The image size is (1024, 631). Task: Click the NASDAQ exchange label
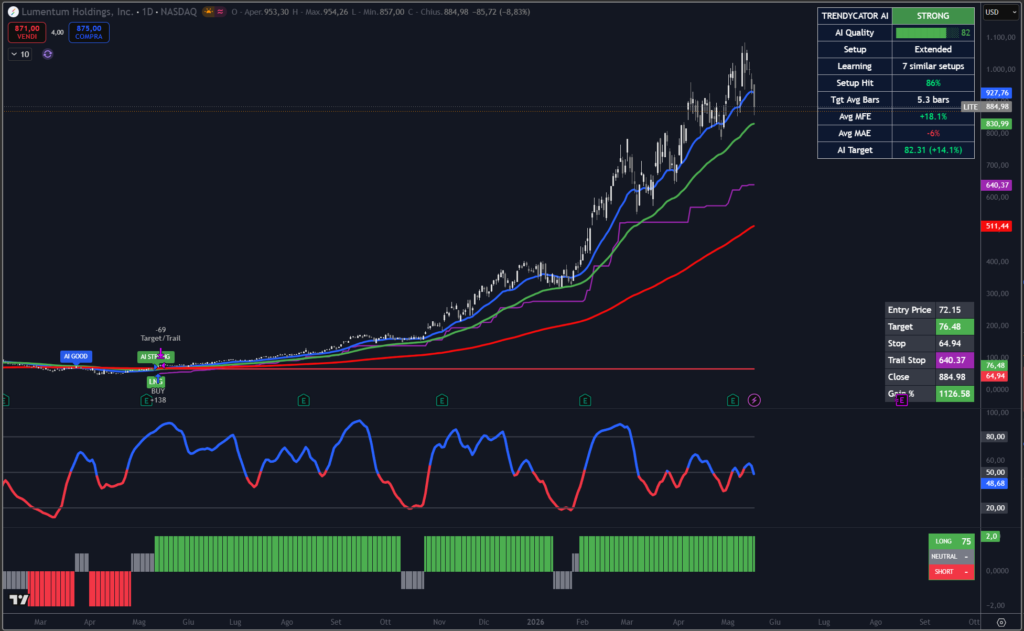coord(177,12)
